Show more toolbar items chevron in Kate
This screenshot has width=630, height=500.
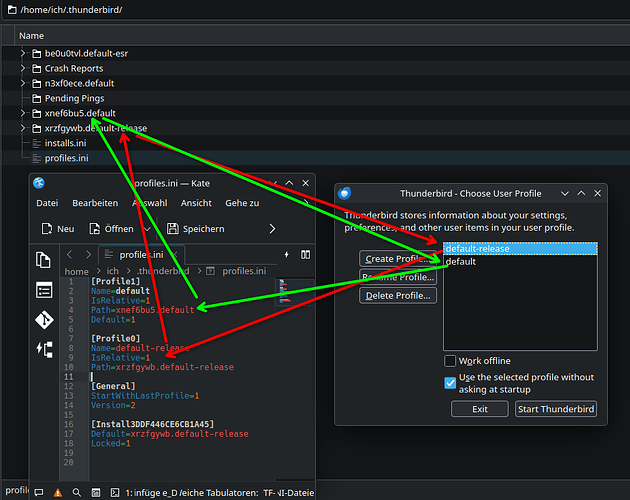click(x=272, y=229)
